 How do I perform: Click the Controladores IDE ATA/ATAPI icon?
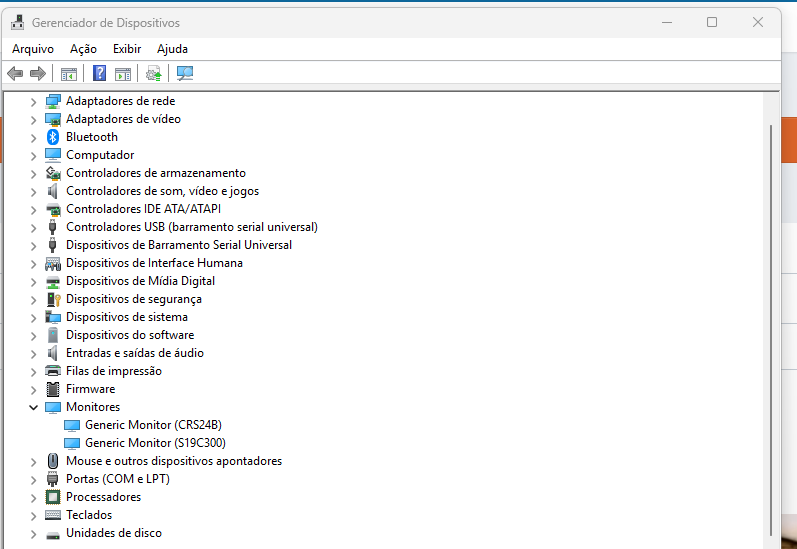point(53,209)
